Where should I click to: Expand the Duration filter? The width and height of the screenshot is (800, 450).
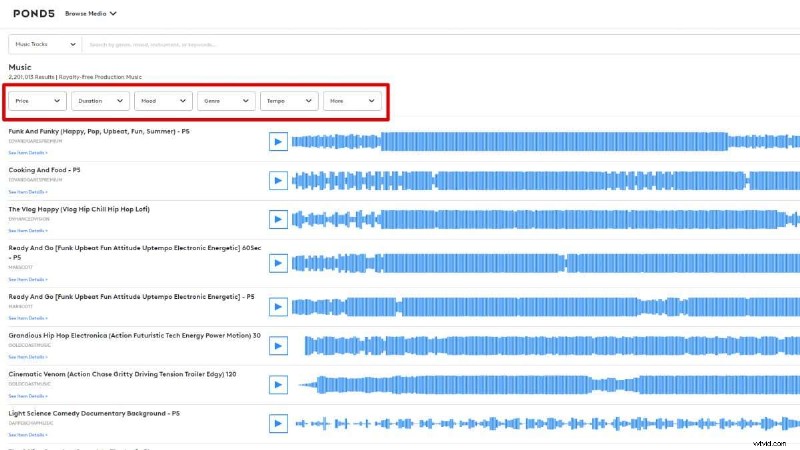point(101,101)
